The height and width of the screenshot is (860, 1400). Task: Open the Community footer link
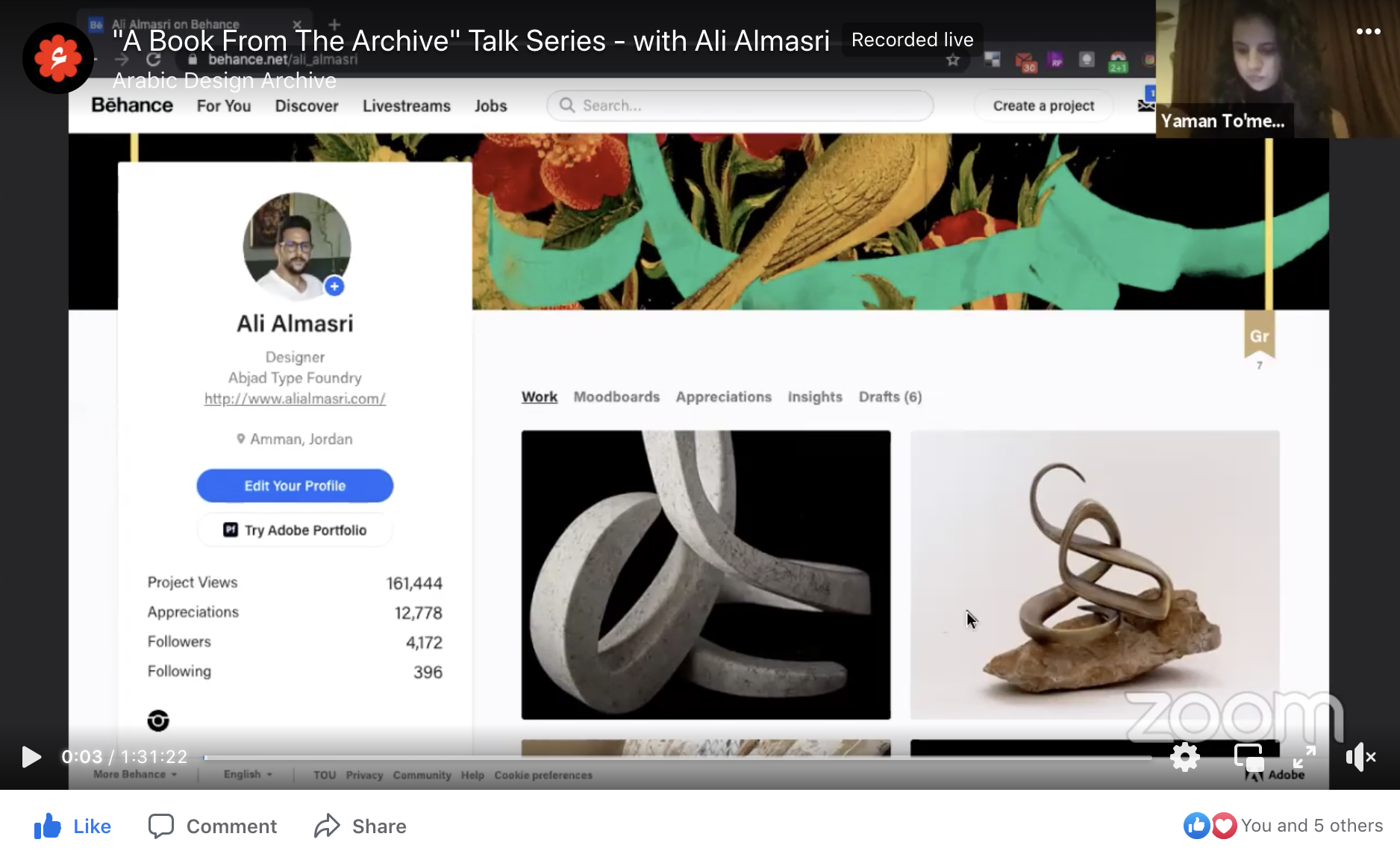422,776
